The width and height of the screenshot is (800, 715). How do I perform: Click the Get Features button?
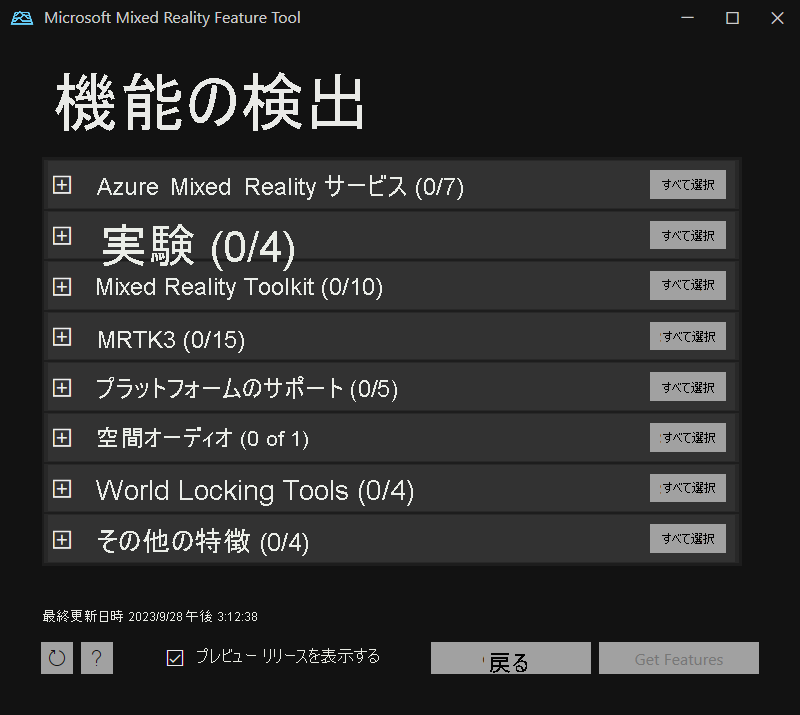(678, 658)
